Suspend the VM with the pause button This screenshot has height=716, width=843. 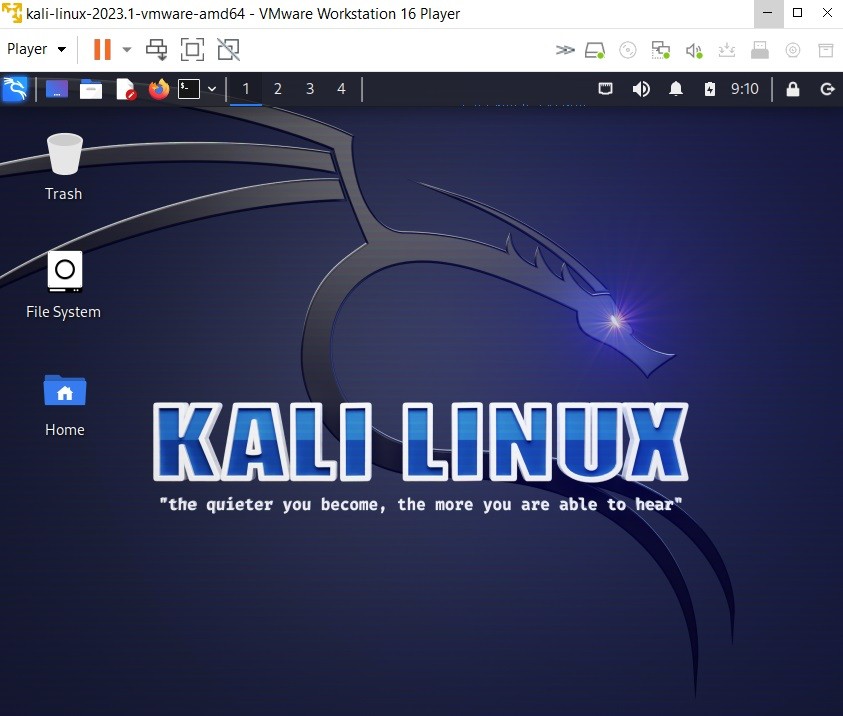click(100, 49)
